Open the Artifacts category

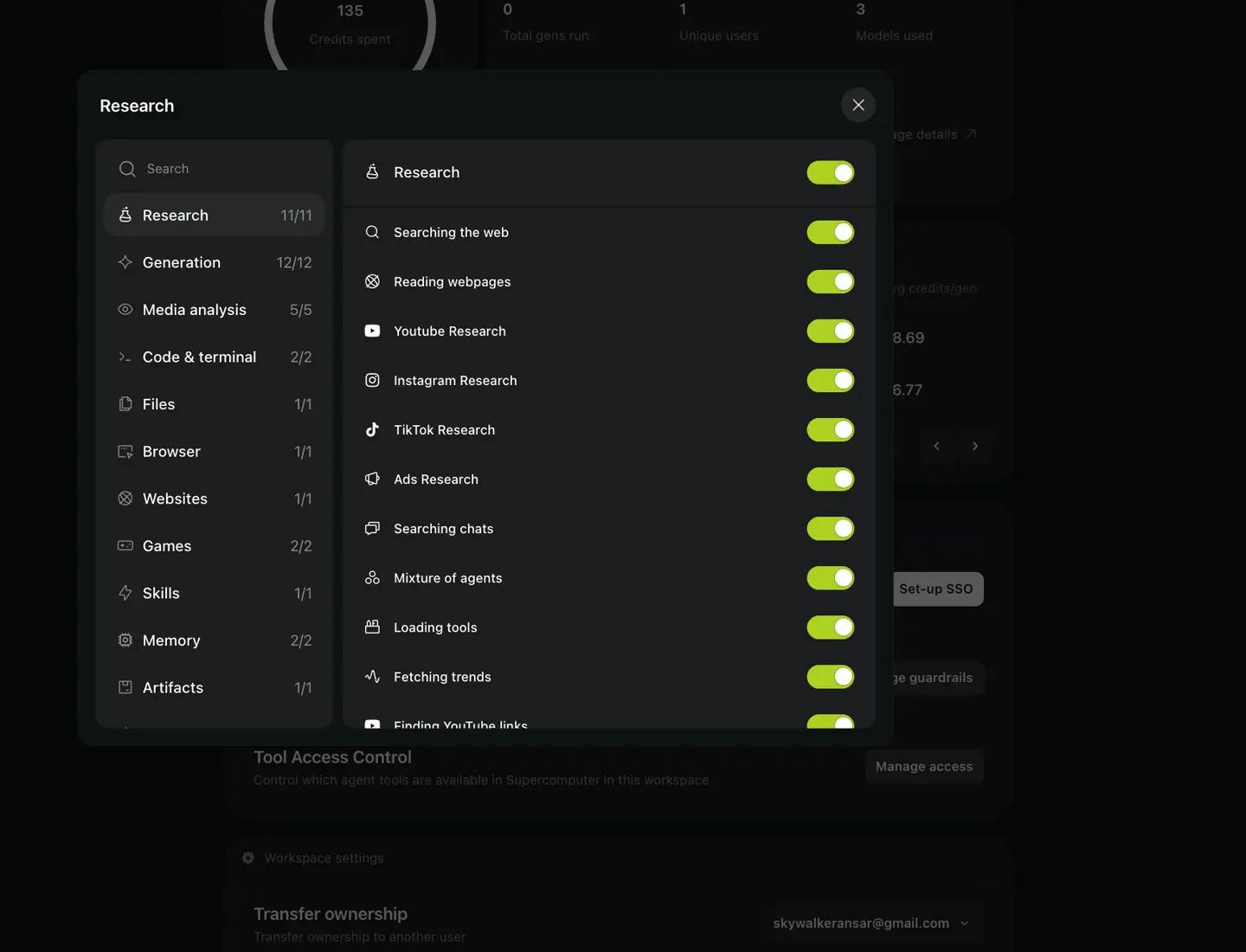click(x=215, y=687)
